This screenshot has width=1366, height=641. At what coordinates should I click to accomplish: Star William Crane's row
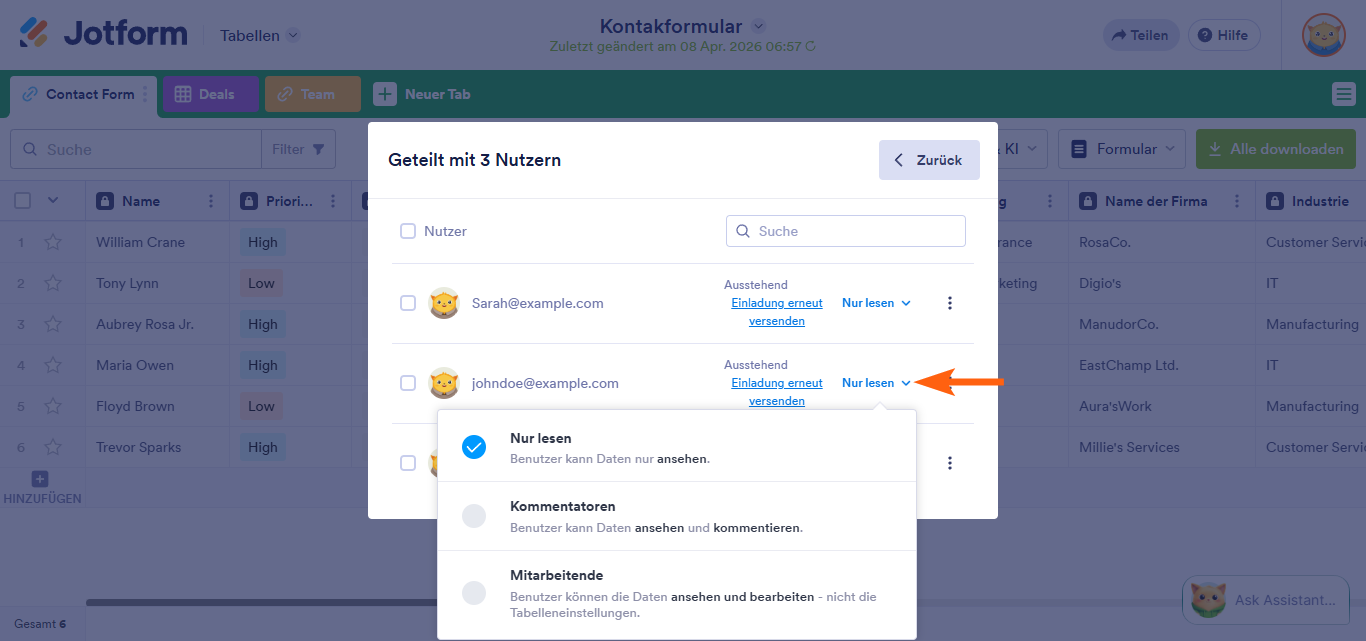54,241
